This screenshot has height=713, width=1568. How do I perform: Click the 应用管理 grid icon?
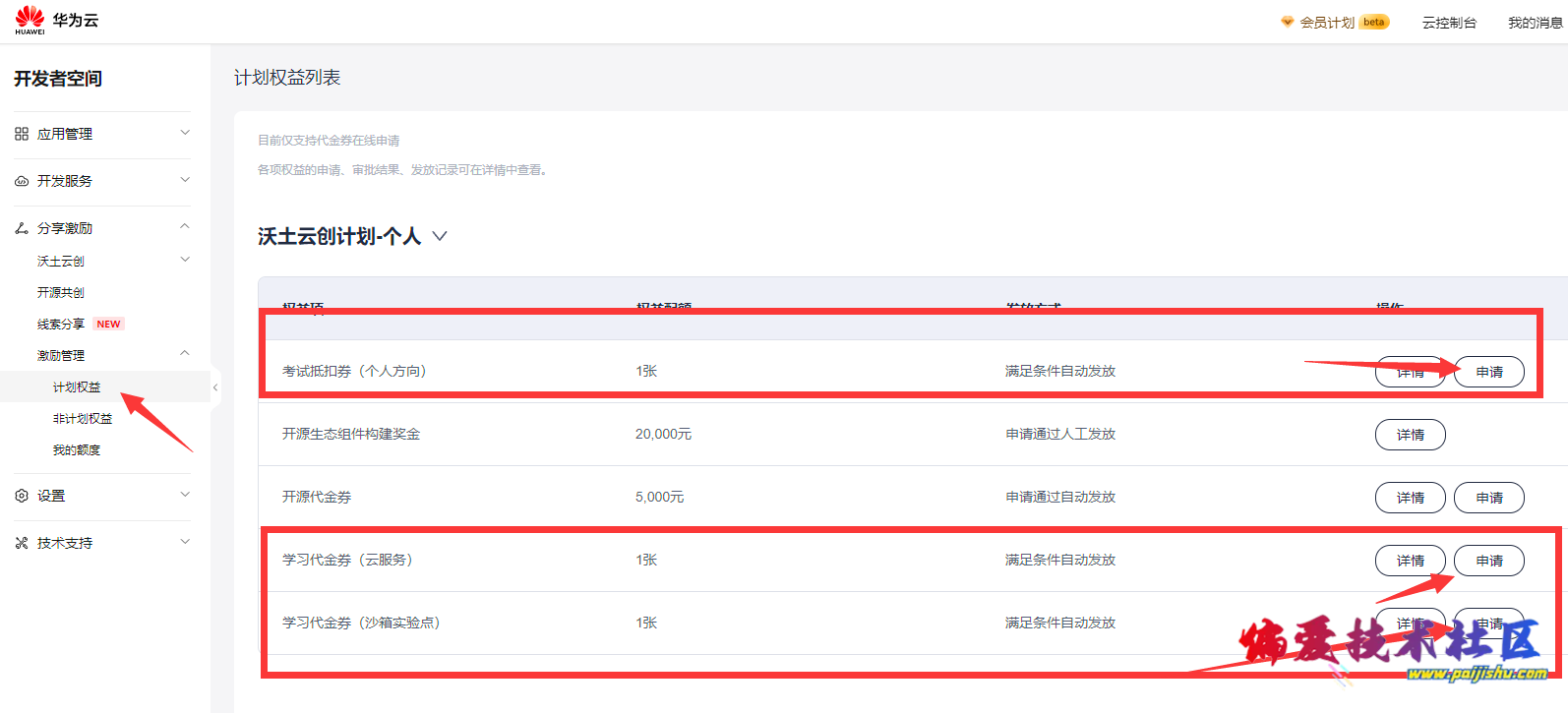(x=22, y=134)
